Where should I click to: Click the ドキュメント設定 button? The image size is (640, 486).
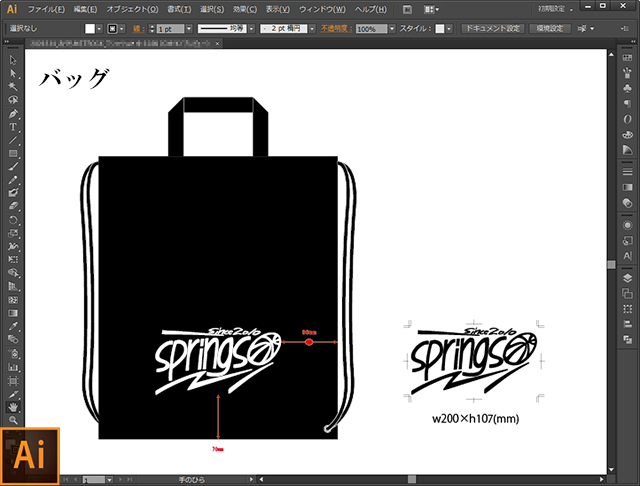(492, 29)
